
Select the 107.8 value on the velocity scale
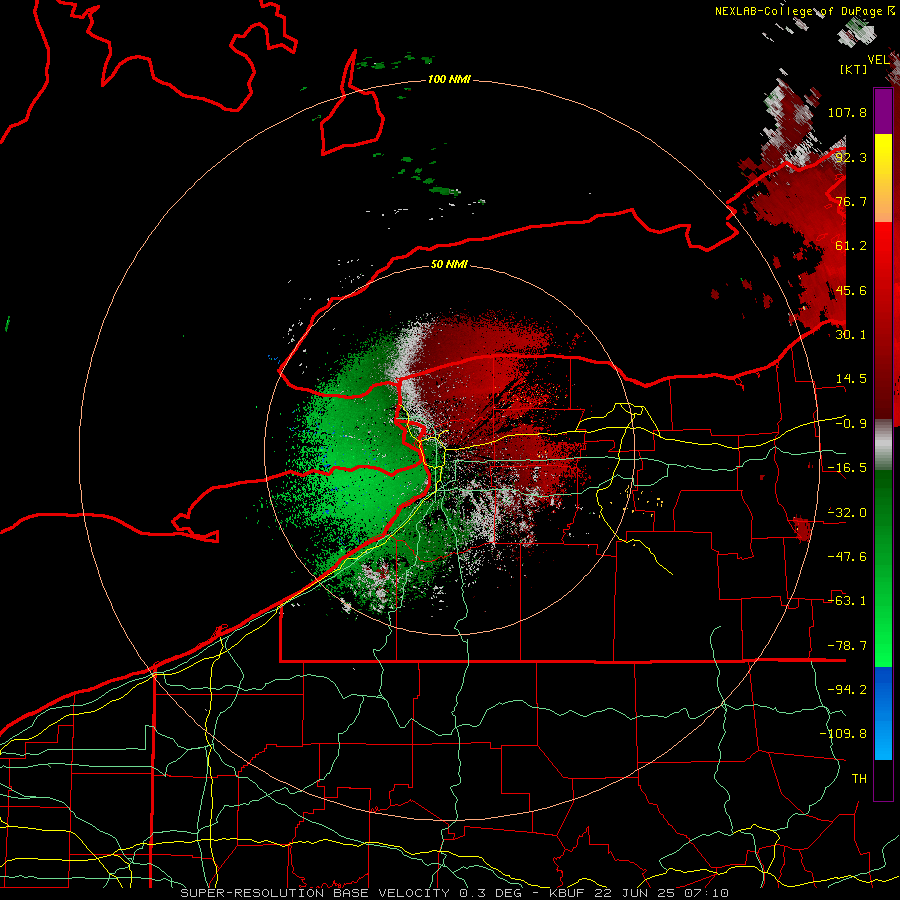point(847,112)
